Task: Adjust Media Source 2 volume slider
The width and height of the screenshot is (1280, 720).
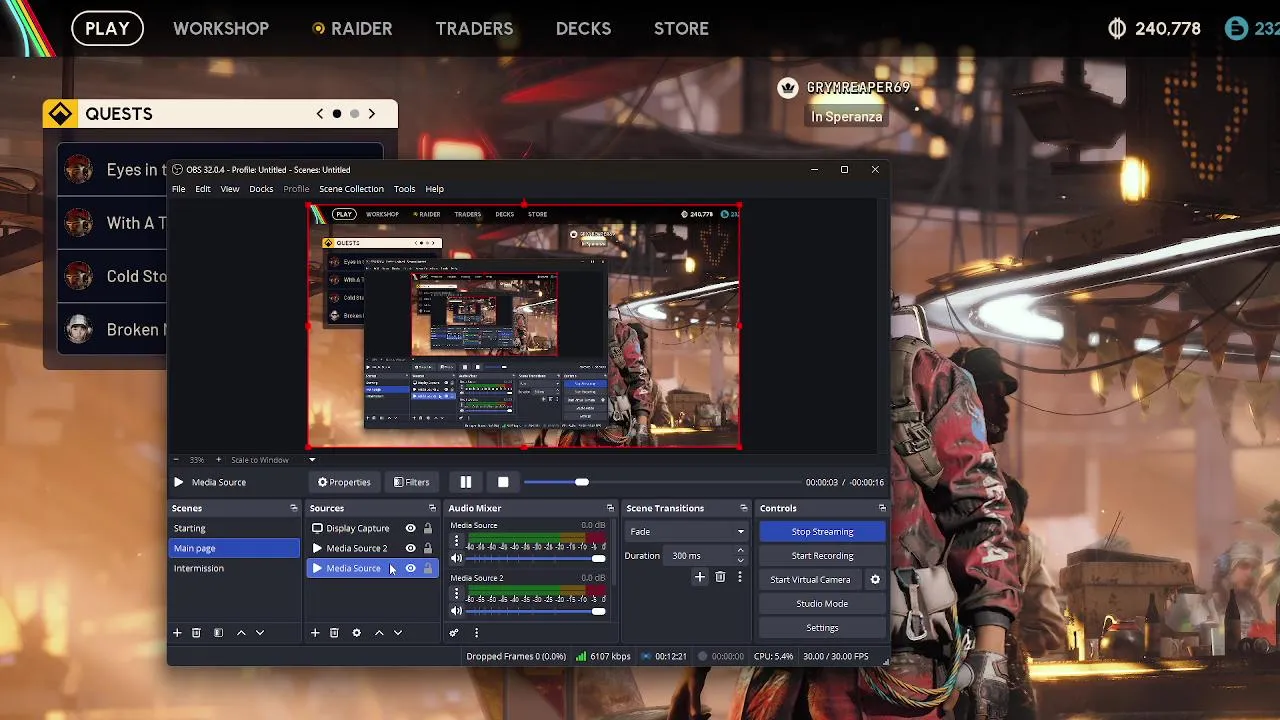Action: 537,611
